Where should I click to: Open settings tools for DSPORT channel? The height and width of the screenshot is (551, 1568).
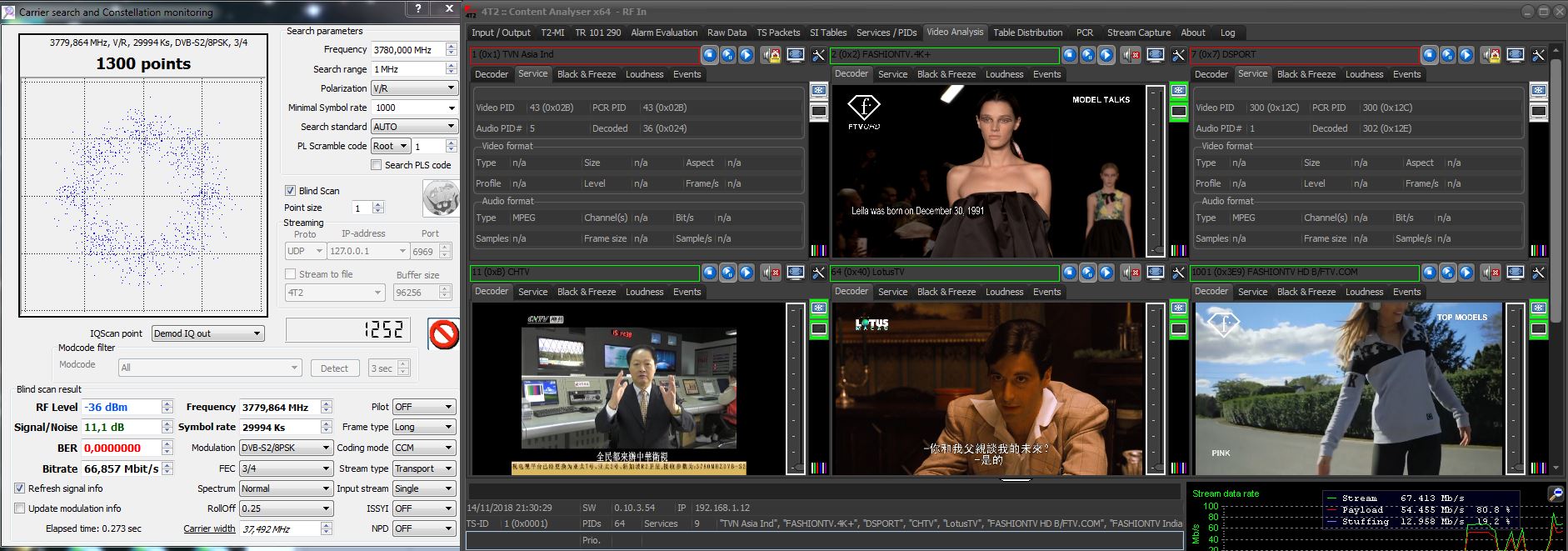[x=1538, y=55]
